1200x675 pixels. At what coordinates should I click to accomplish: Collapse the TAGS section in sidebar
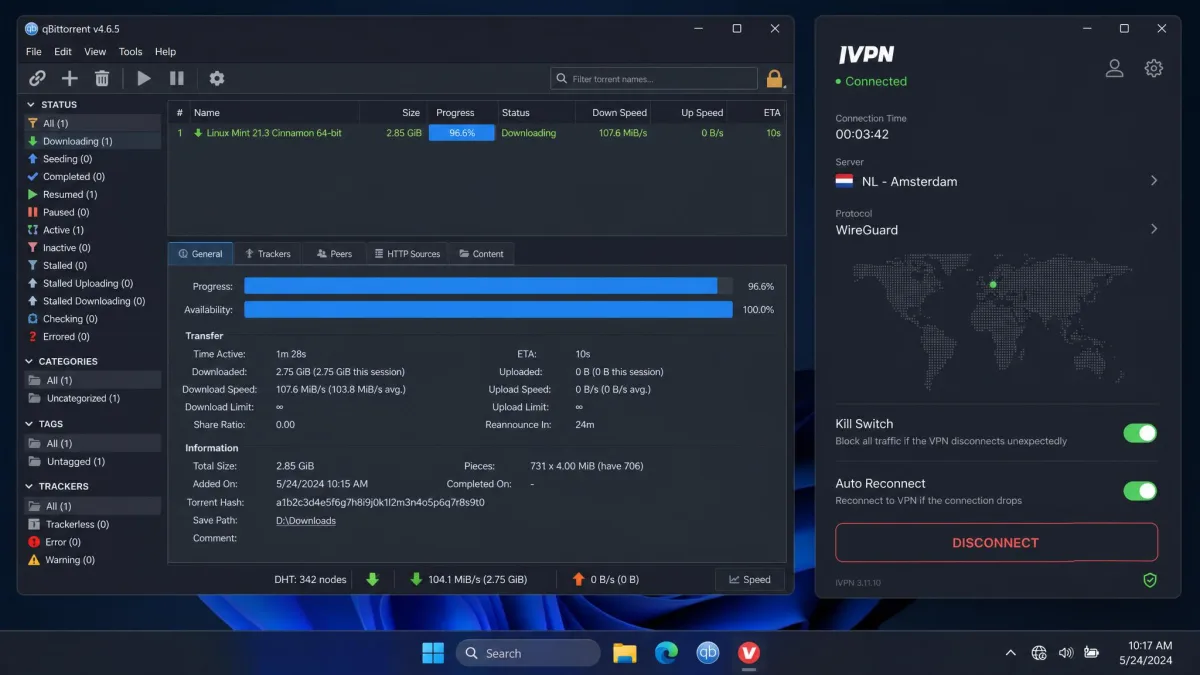click(29, 424)
